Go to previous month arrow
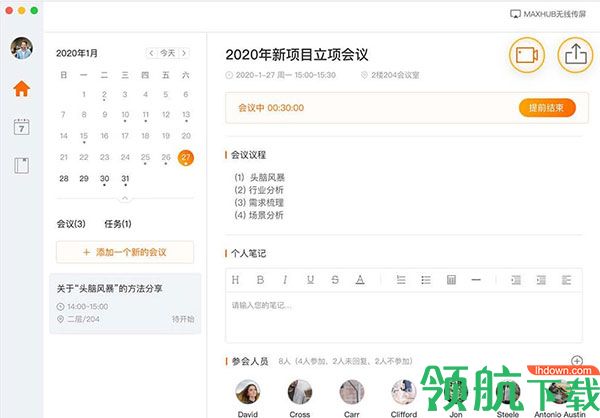Screen dimensions: 600x418 [x=152, y=53]
